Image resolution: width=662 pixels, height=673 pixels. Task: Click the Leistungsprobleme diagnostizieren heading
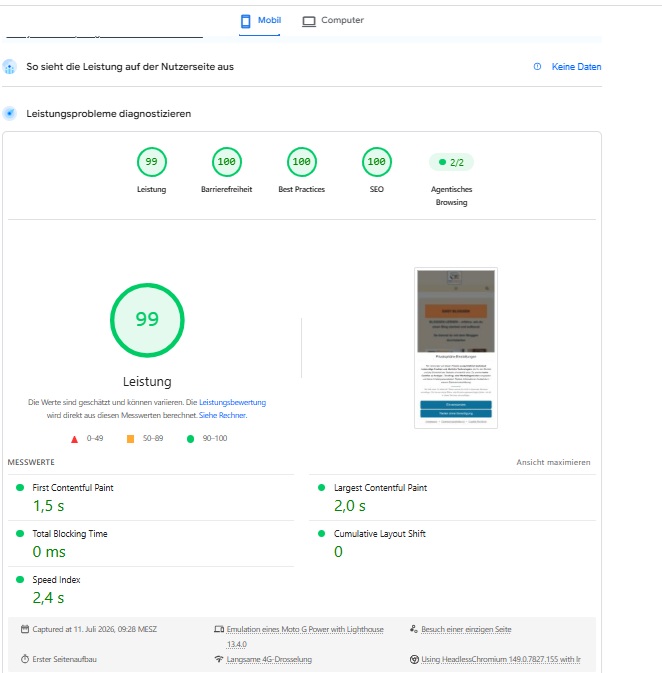(x=109, y=114)
